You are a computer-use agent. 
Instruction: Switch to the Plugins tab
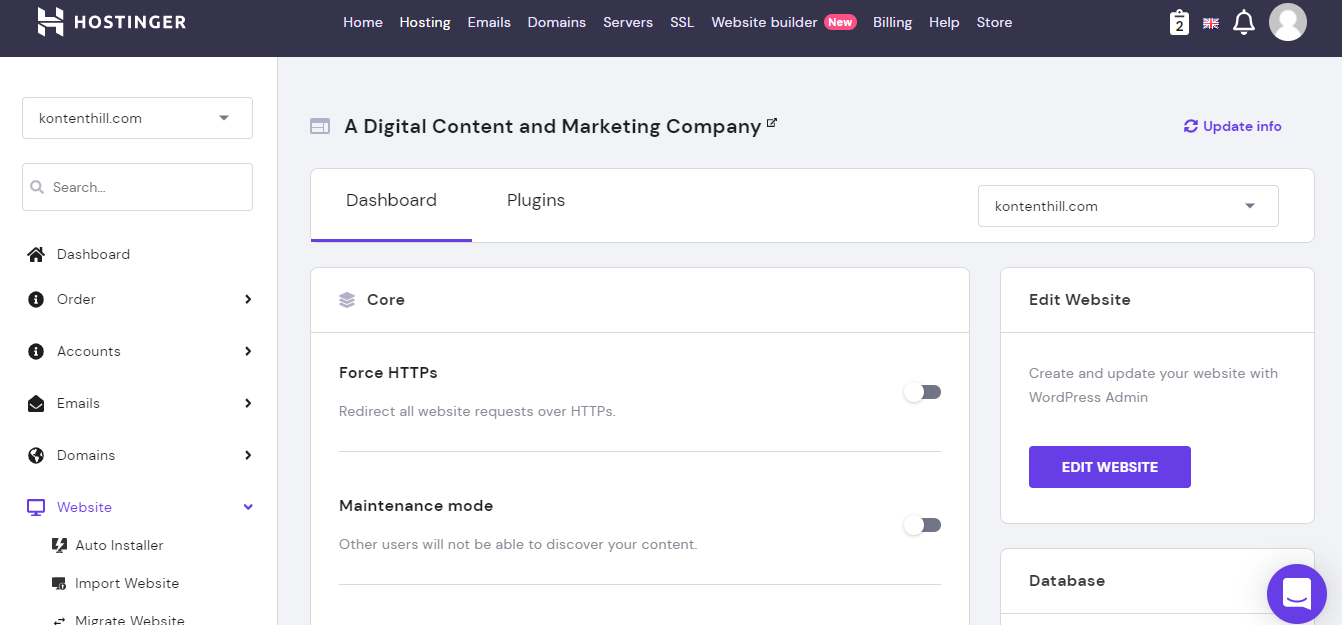click(x=536, y=200)
